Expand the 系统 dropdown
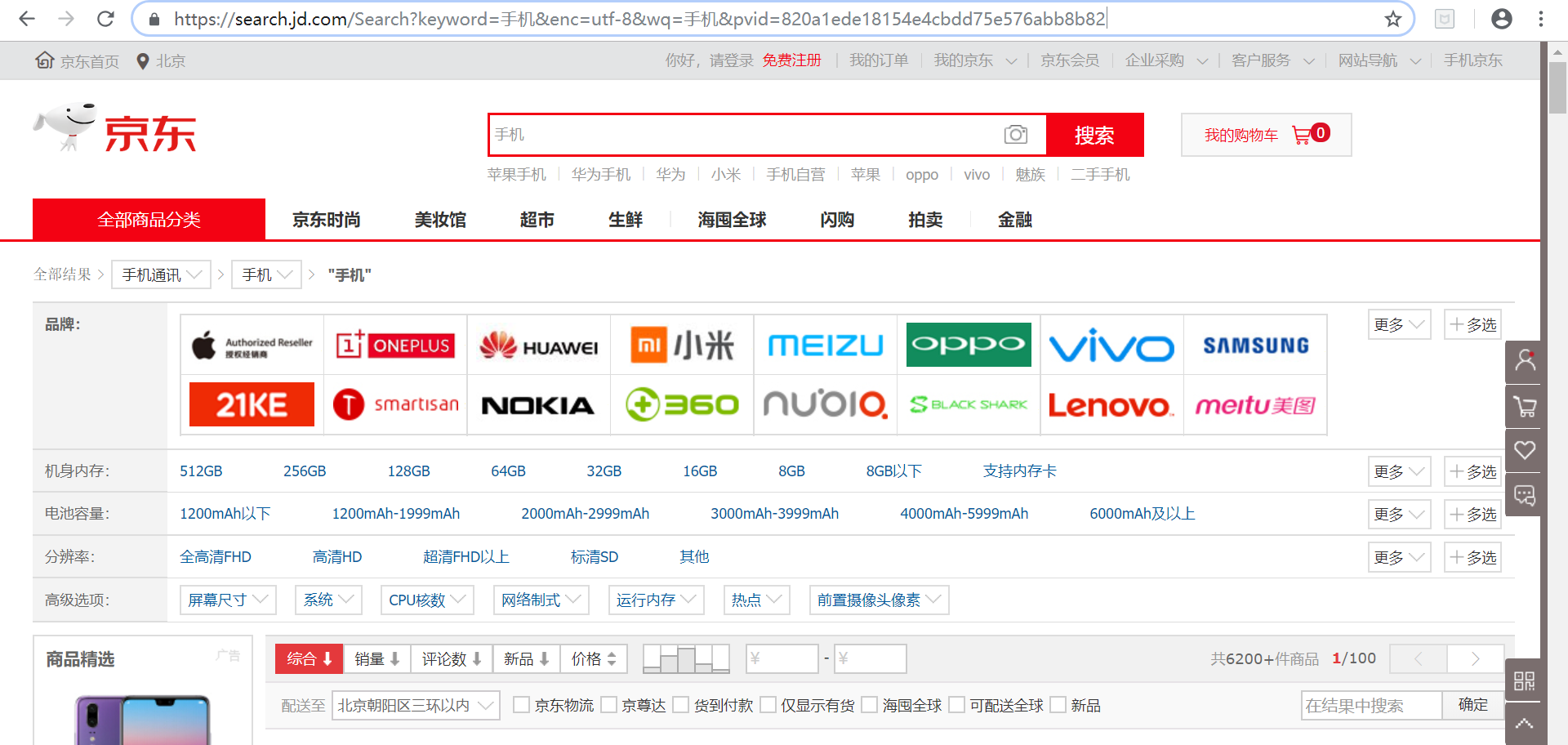The image size is (1568, 745). coord(328,600)
